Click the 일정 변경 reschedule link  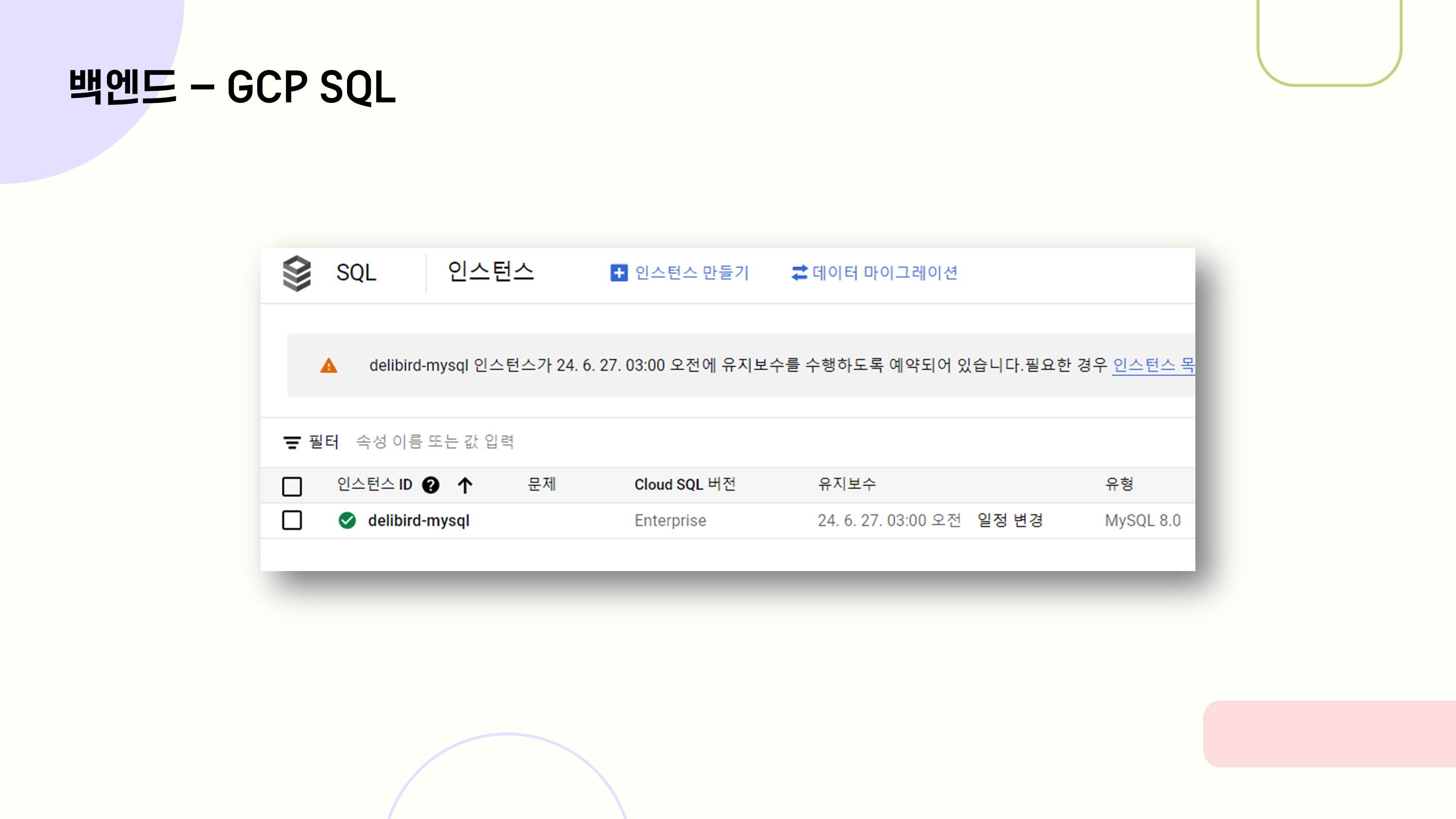tap(1009, 520)
